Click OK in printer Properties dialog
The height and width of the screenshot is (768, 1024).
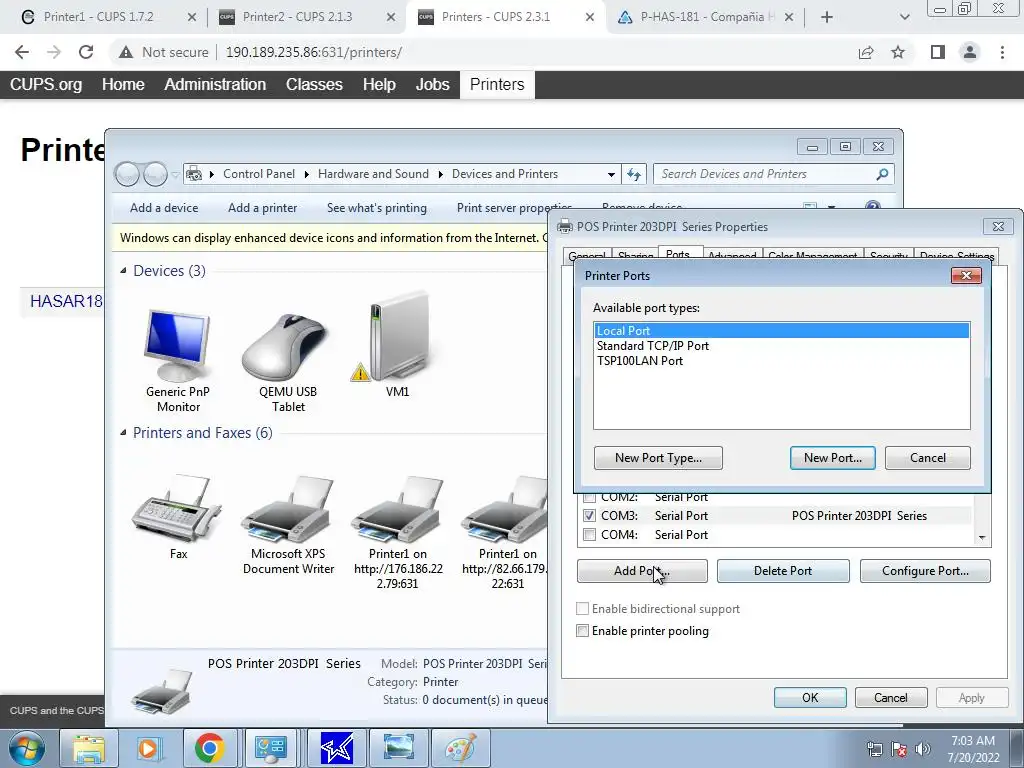810,697
